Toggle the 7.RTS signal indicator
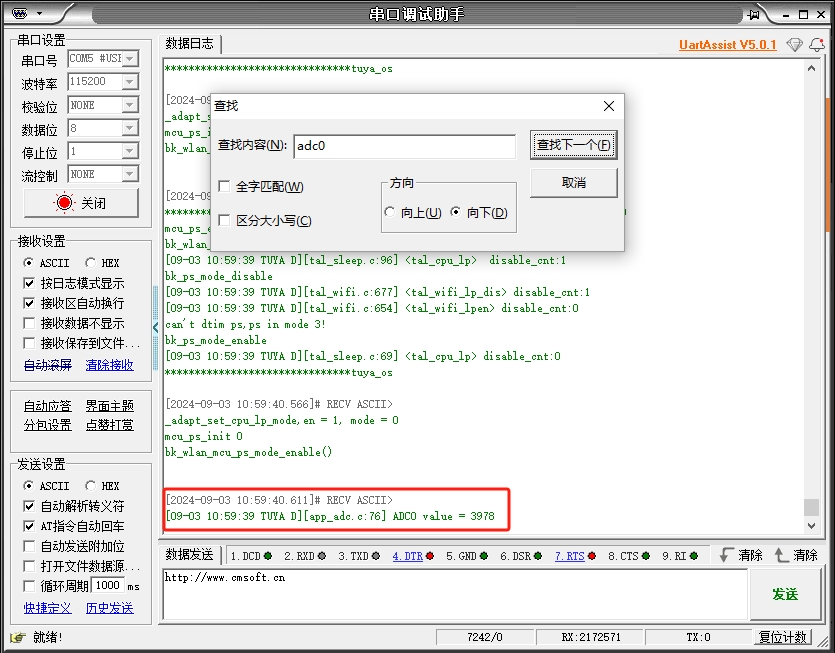835x653 pixels. (x=575, y=556)
